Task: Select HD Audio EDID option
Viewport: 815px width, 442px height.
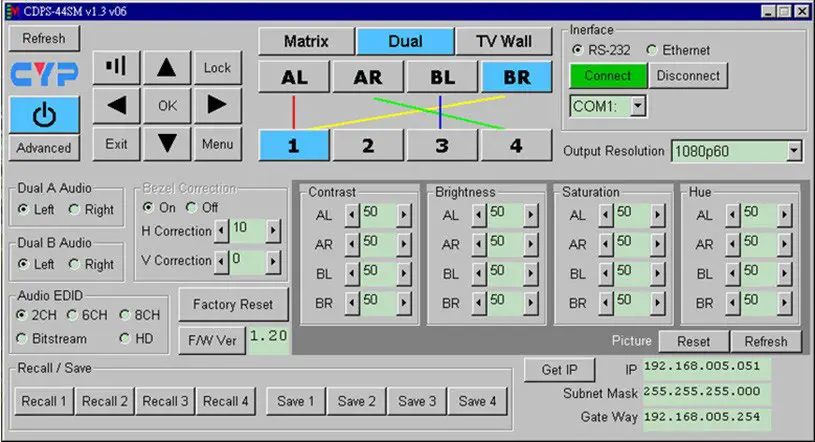Action: tap(124, 339)
